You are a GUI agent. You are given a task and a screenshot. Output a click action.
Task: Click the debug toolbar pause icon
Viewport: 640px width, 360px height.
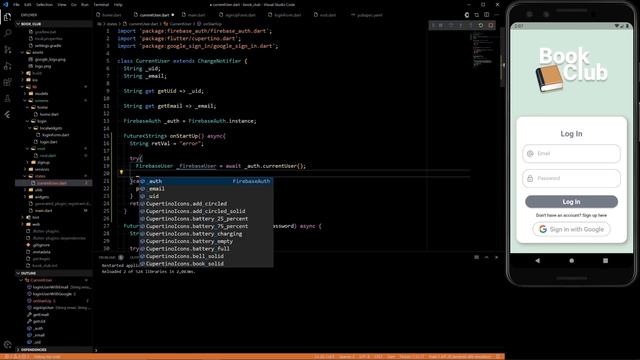click(441, 25)
